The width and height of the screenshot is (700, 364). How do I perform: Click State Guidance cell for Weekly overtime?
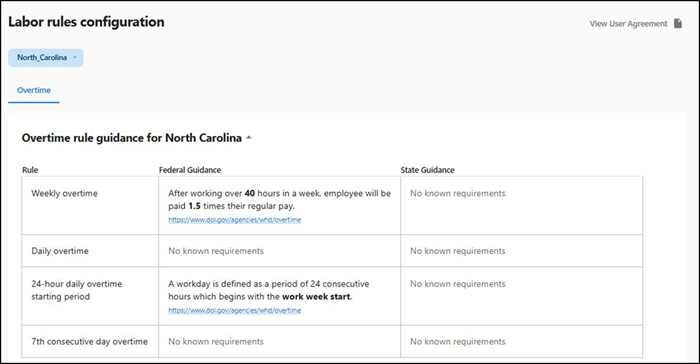pos(521,205)
